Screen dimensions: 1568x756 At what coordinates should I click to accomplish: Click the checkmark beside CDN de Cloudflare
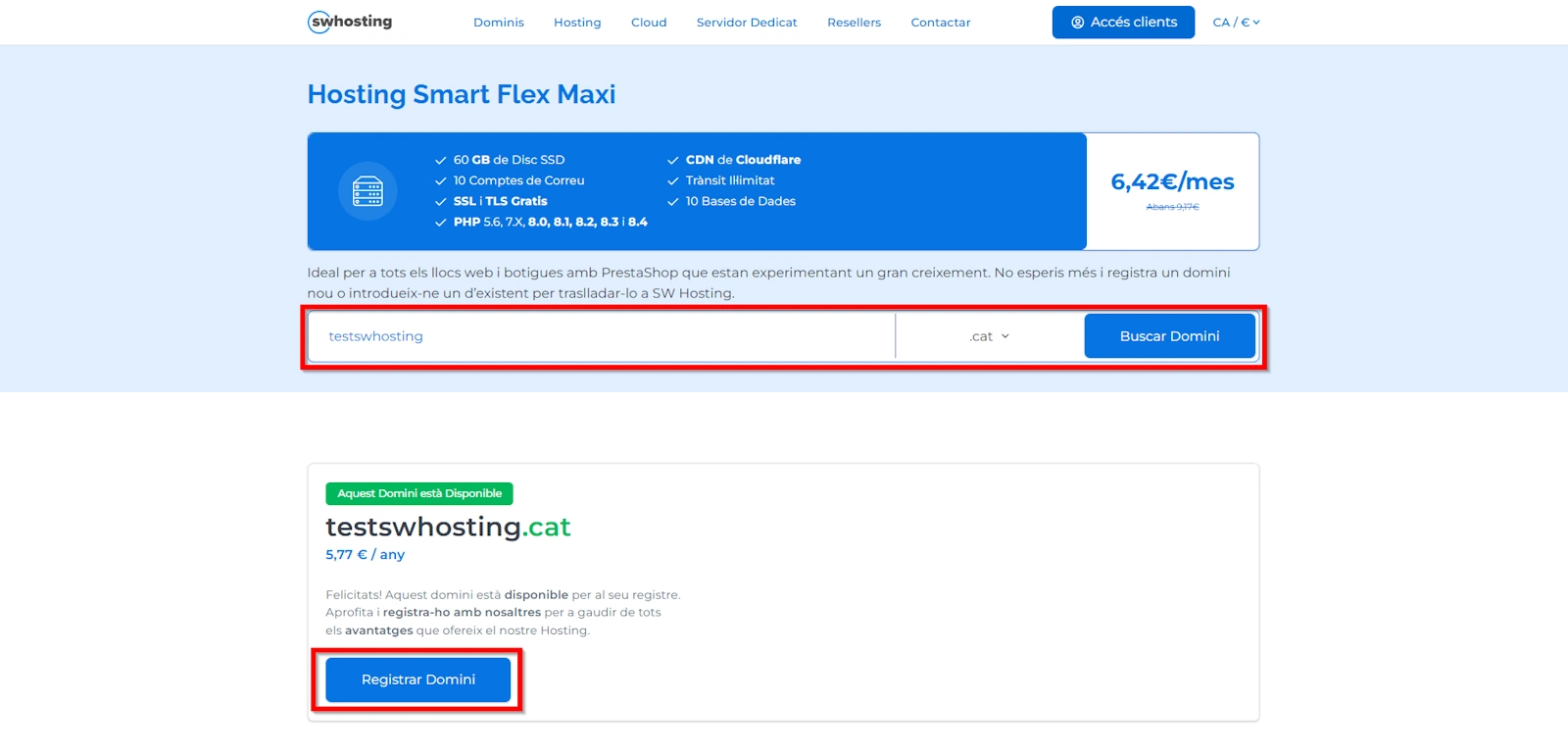[x=673, y=160]
